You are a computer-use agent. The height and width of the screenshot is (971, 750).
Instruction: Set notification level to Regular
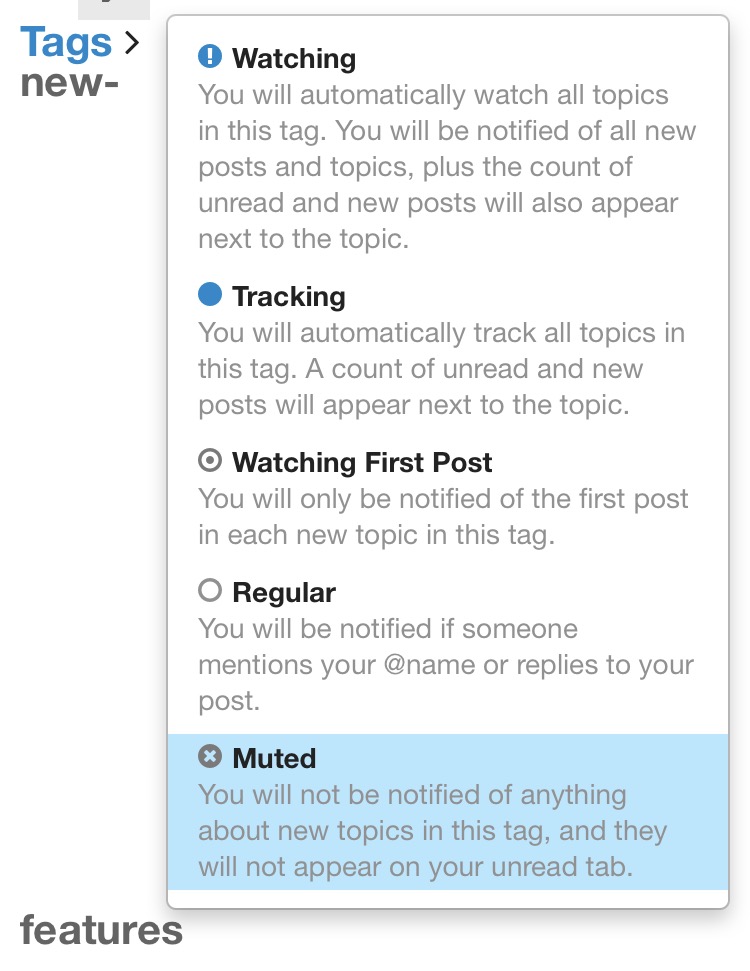coord(284,592)
